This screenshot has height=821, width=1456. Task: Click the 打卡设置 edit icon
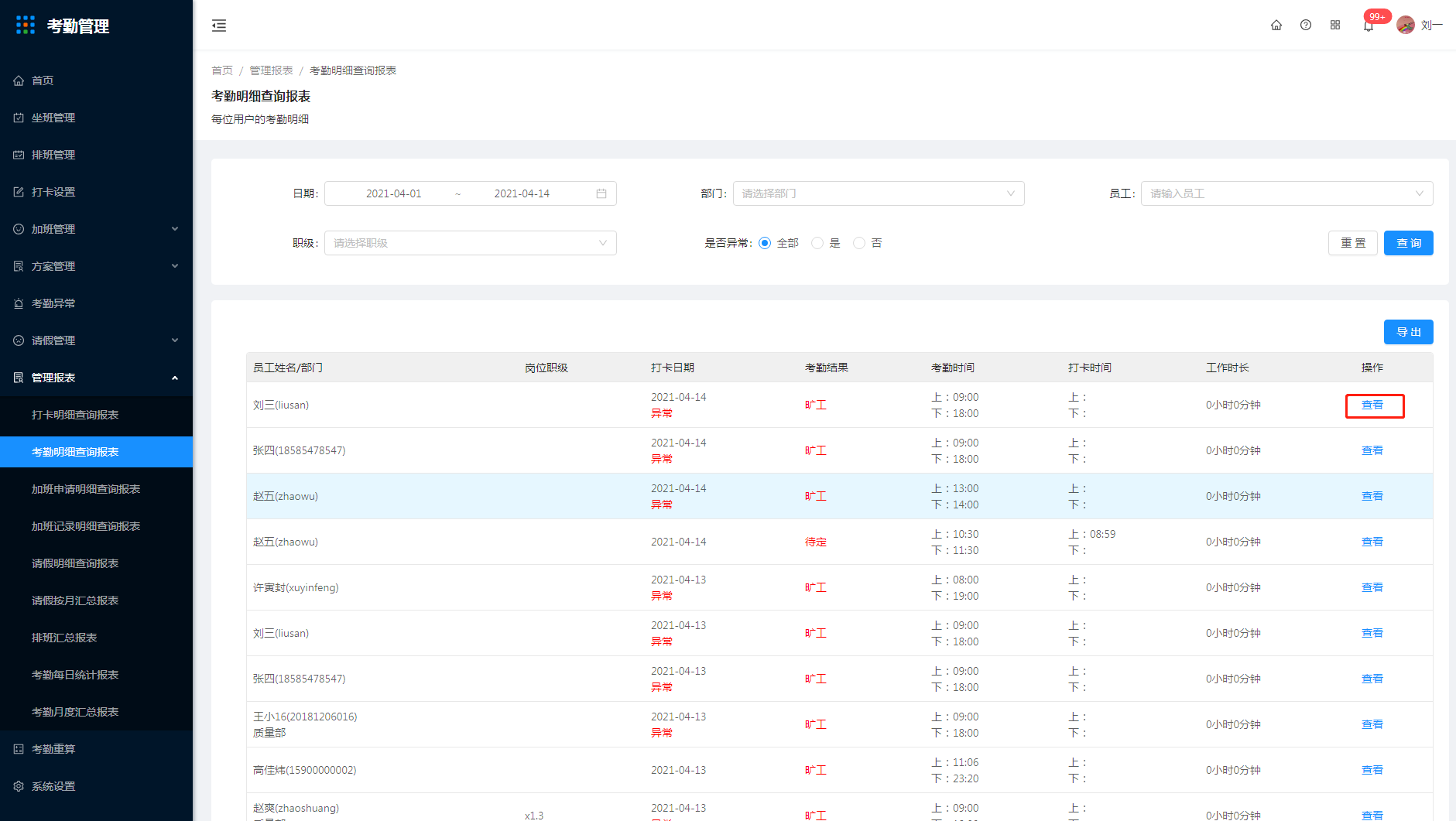tap(19, 192)
